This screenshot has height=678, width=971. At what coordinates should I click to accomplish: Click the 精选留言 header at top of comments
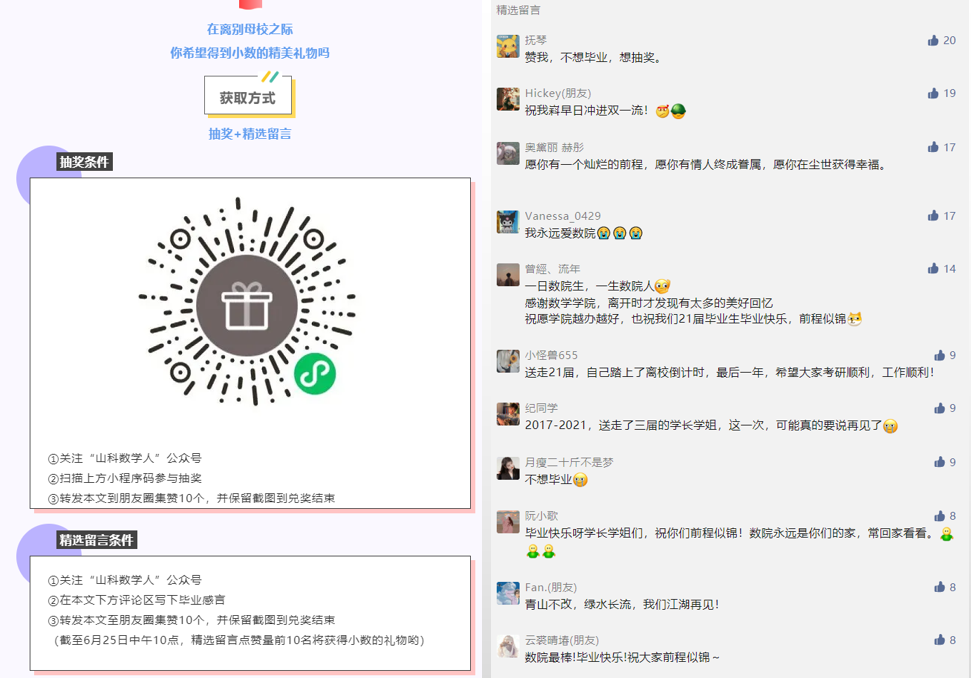pyautogui.click(x=518, y=10)
